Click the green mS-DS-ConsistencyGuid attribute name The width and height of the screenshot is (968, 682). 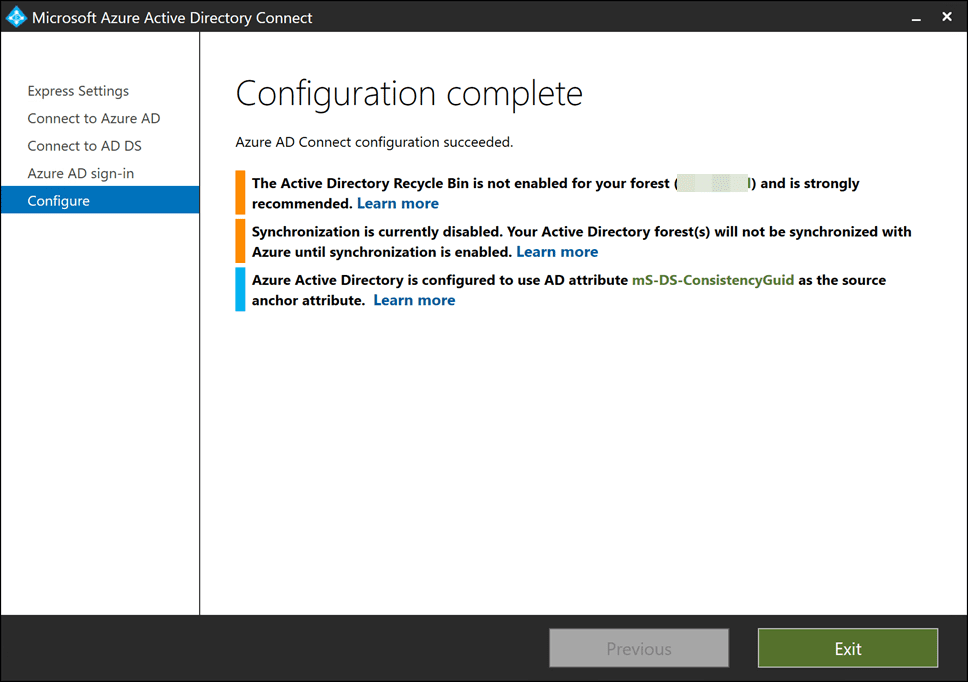(x=713, y=280)
